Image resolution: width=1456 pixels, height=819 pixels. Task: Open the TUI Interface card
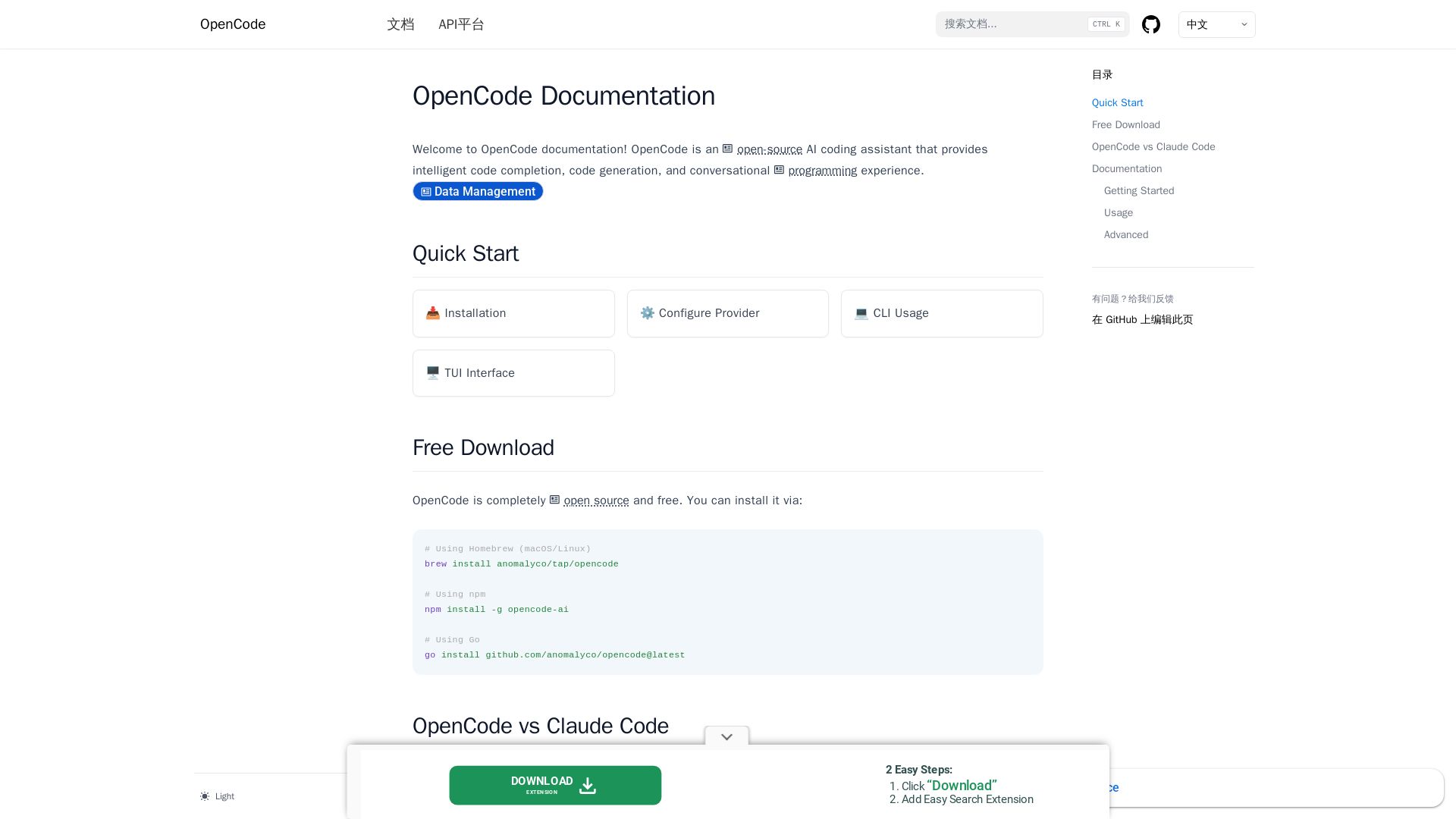tap(513, 373)
